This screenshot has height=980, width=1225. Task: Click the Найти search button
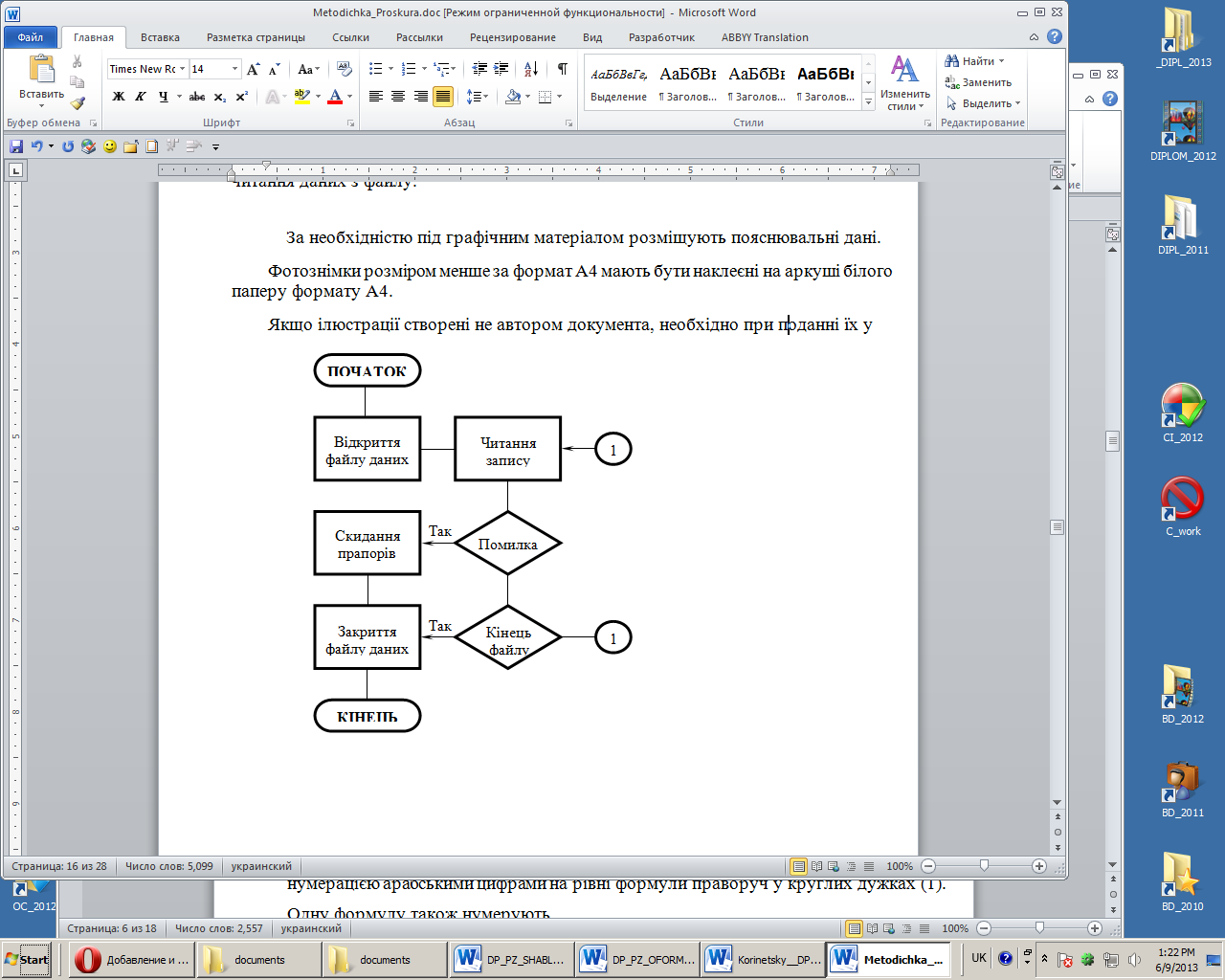975,61
